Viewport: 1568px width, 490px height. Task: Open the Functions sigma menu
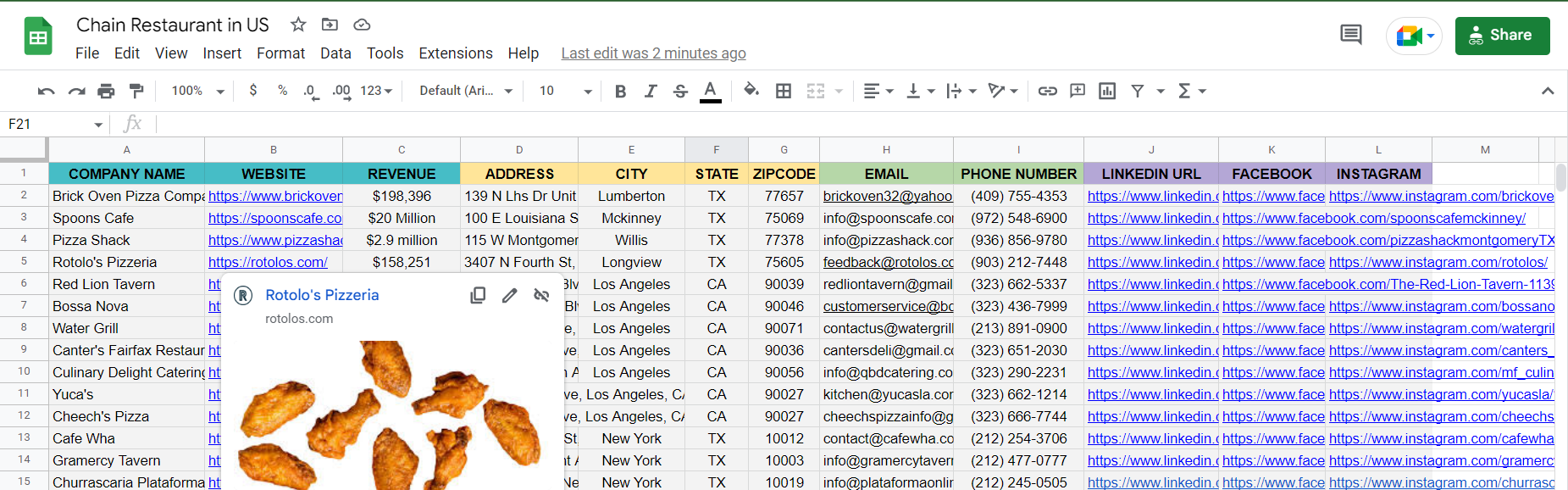coord(1192,91)
